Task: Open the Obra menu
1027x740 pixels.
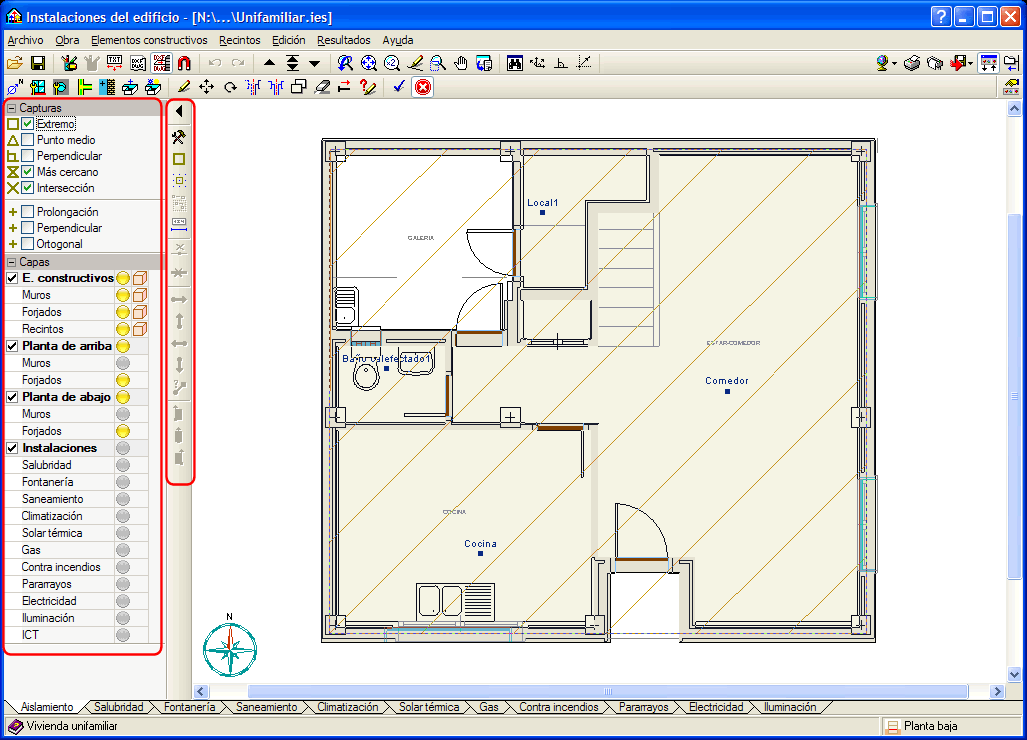Action: pos(67,41)
